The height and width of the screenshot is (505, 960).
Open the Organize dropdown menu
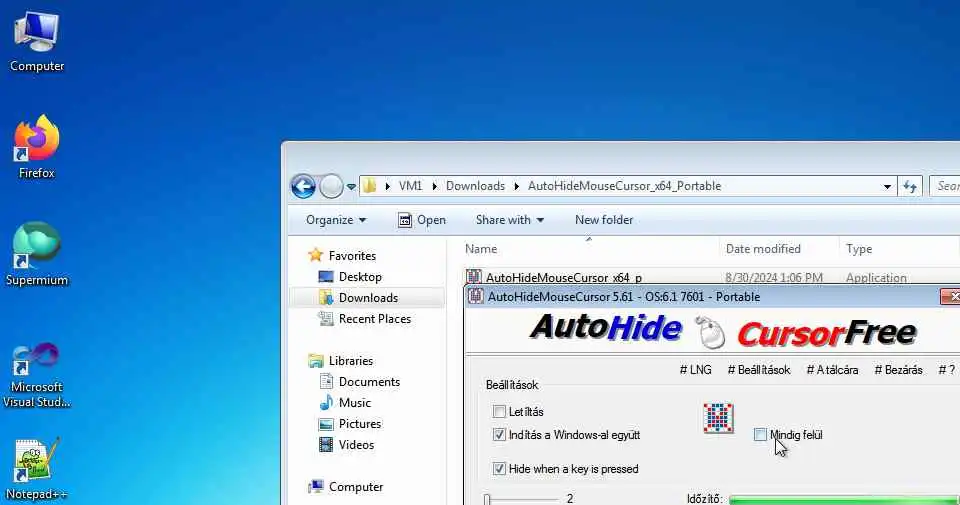point(336,220)
